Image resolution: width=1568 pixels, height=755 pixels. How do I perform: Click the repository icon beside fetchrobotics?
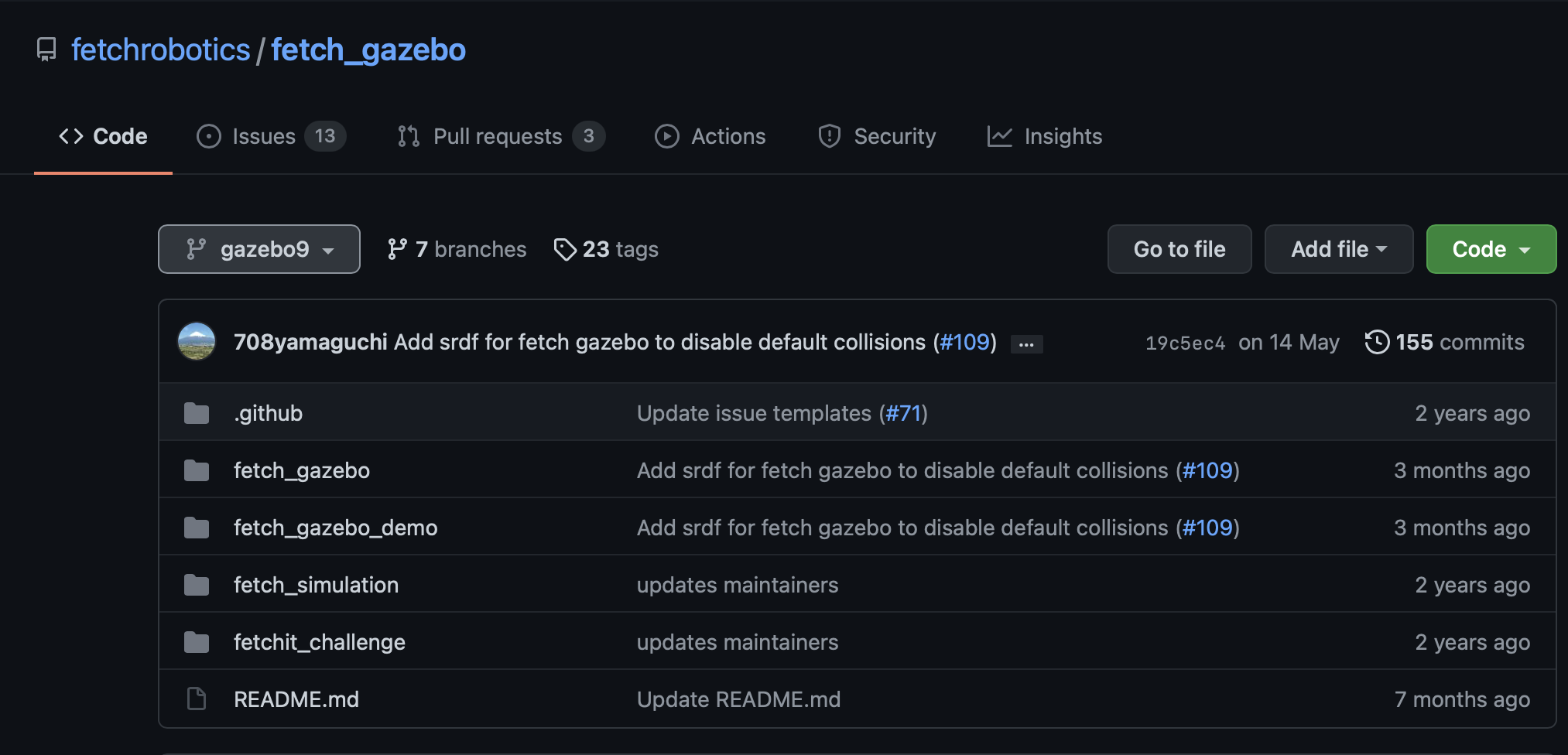pyautogui.click(x=46, y=50)
